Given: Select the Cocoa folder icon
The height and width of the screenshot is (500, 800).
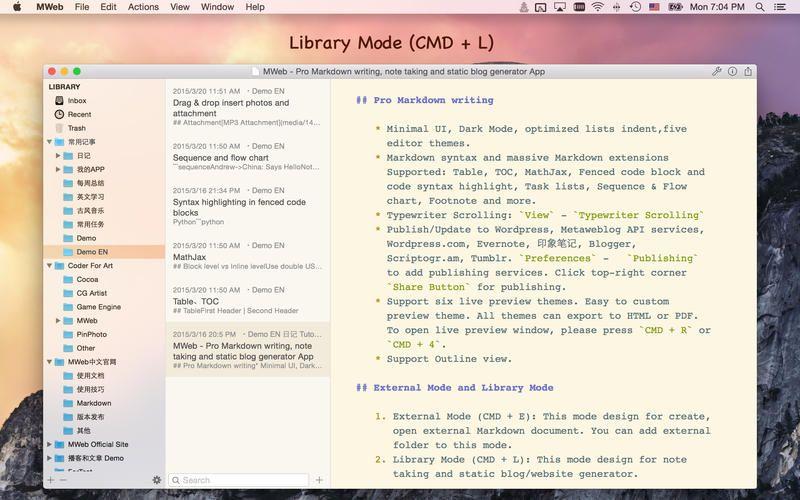Looking at the screenshot, I should 68,279.
